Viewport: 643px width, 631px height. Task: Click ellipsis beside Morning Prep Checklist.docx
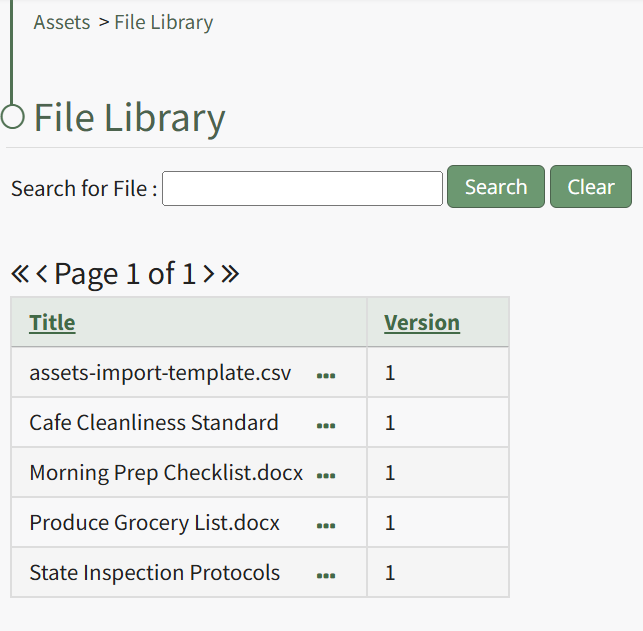tap(326, 476)
